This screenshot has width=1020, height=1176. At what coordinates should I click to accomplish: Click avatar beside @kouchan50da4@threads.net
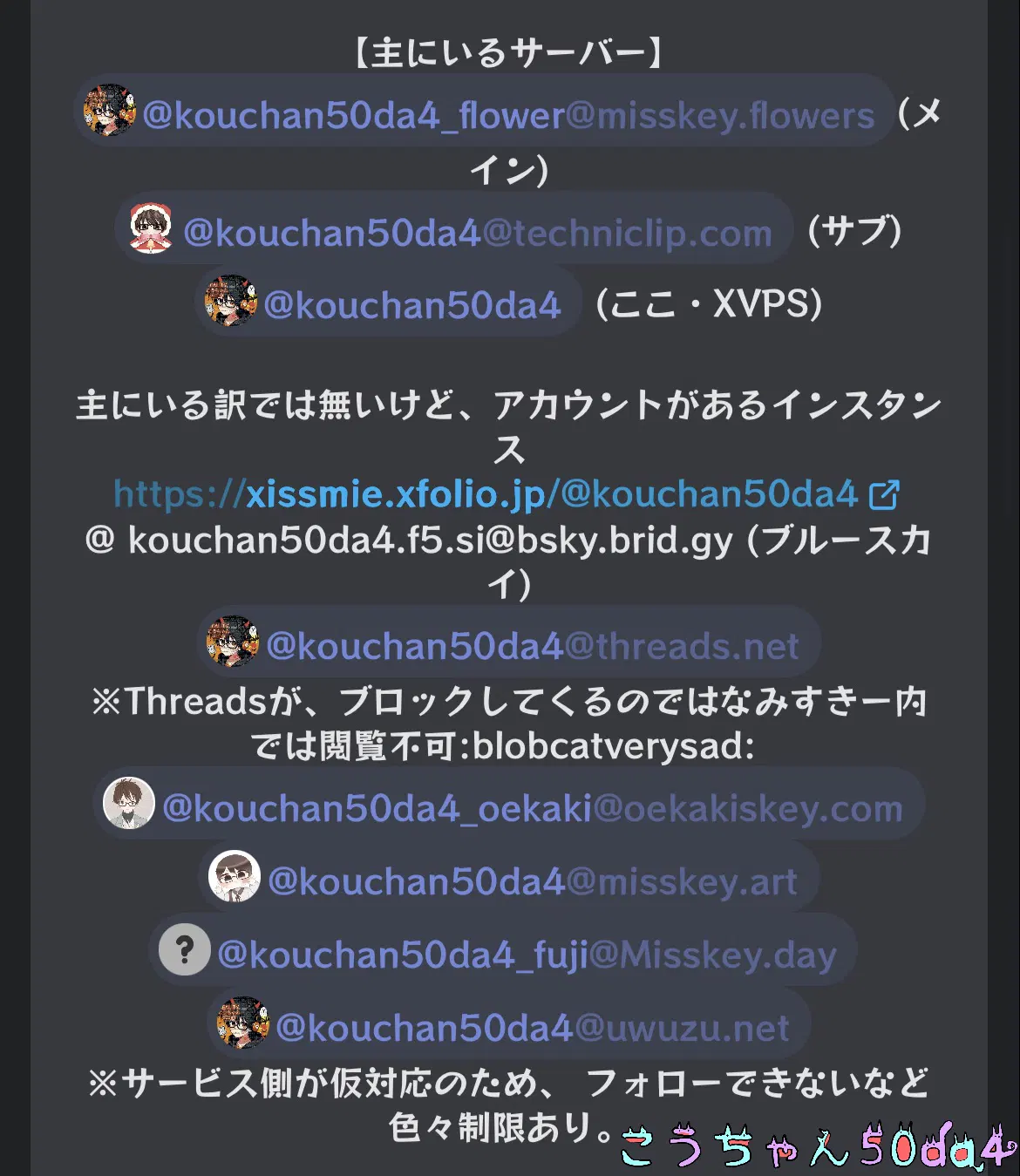[233, 642]
